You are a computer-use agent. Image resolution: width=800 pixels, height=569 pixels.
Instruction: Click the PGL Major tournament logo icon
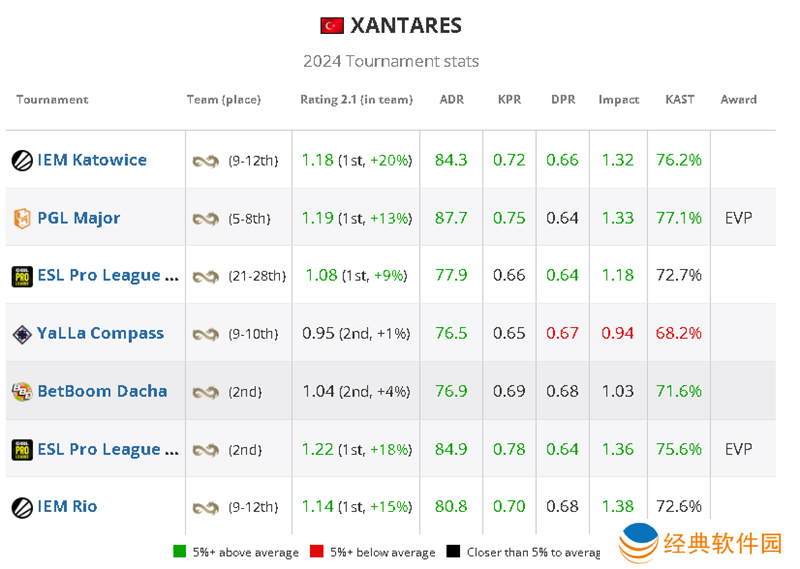pos(22,218)
